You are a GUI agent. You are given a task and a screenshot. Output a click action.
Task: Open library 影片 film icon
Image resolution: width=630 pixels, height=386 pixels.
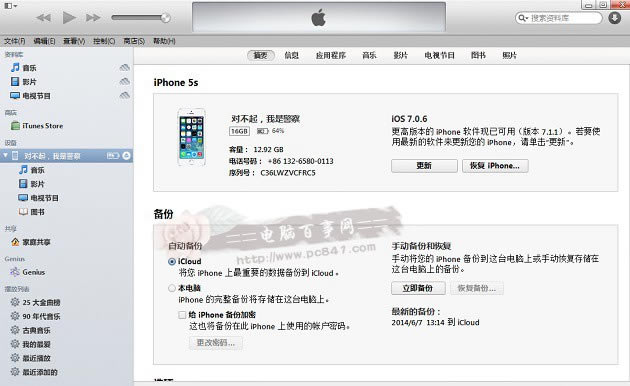point(15,82)
